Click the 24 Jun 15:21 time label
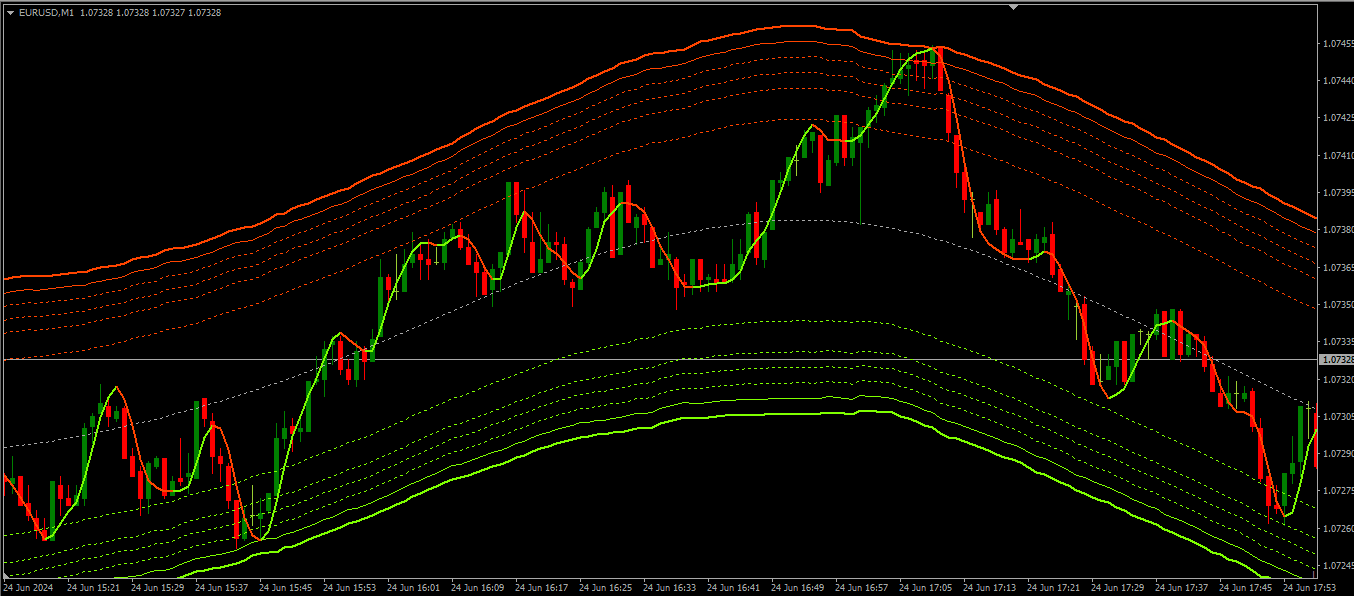1354x596 pixels. [x=93, y=588]
